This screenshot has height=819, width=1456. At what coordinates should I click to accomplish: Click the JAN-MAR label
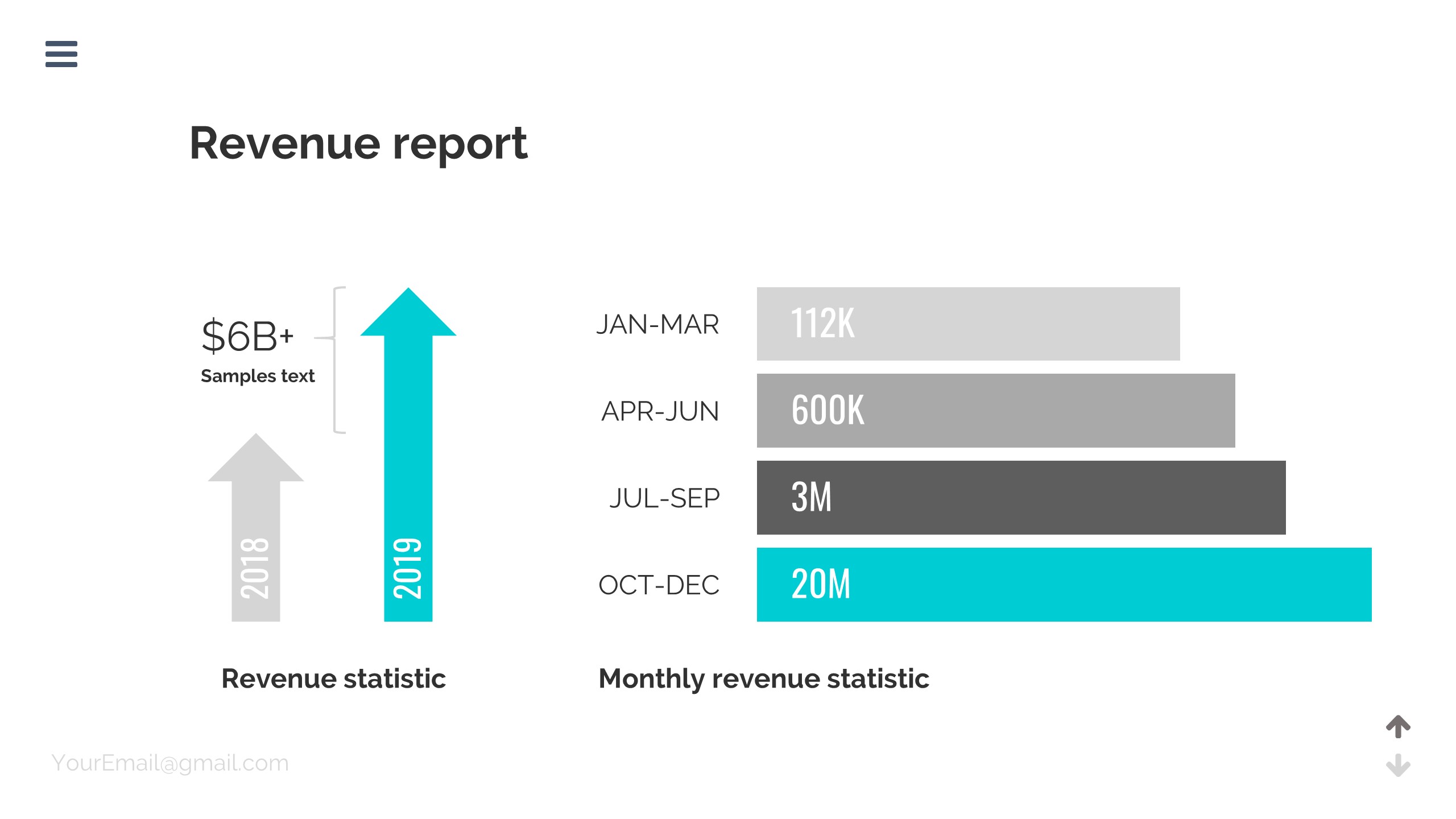(657, 324)
